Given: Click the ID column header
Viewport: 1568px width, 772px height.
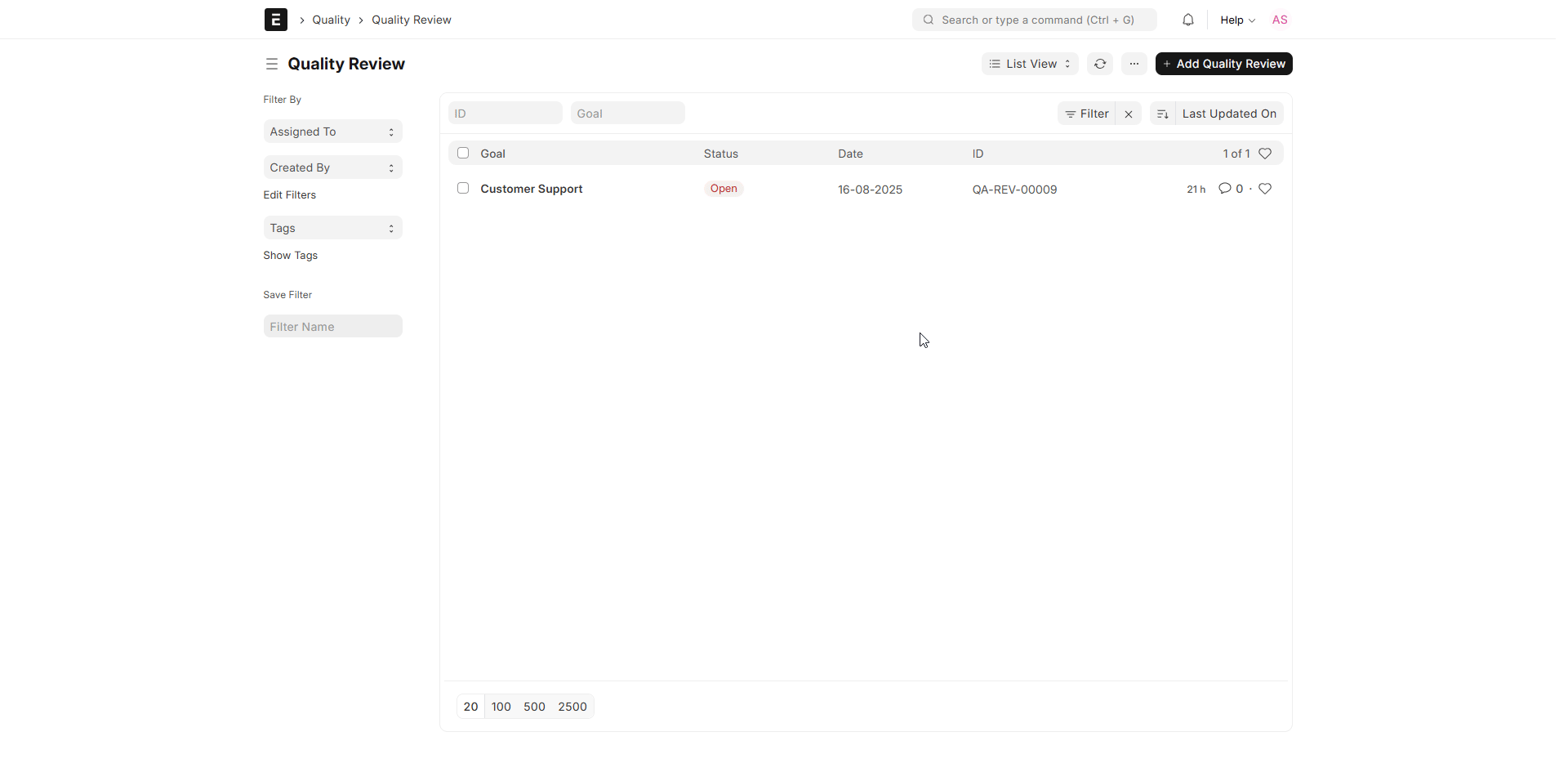Looking at the screenshot, I should pos(978,154).
